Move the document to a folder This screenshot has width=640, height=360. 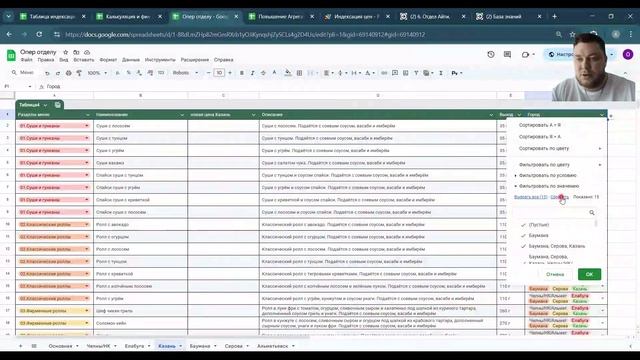(x=76, y=52)
